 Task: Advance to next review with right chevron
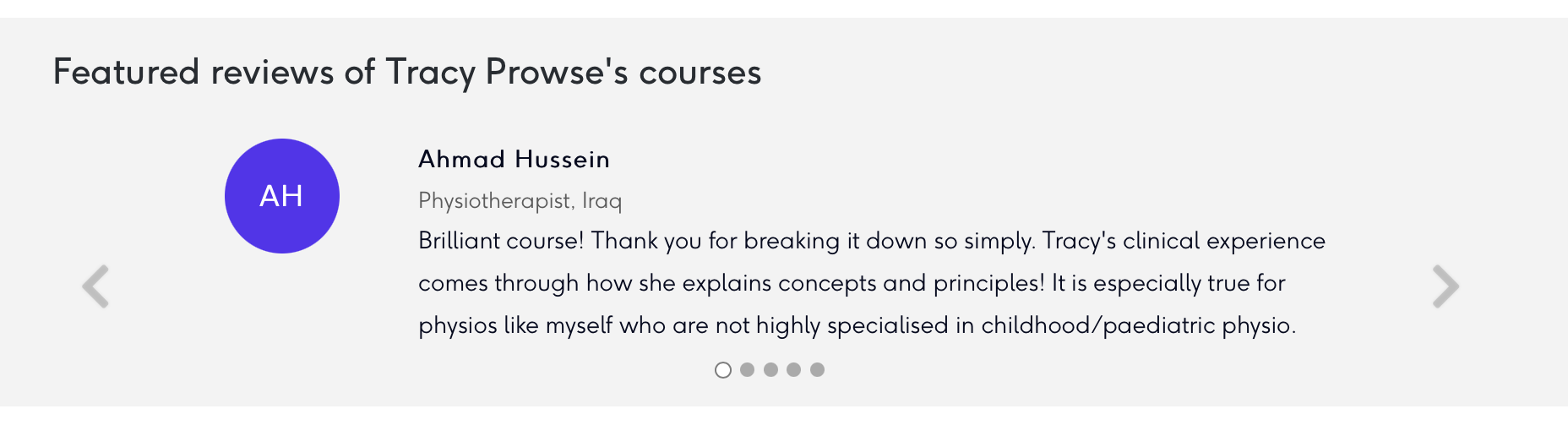[1445, 286]
